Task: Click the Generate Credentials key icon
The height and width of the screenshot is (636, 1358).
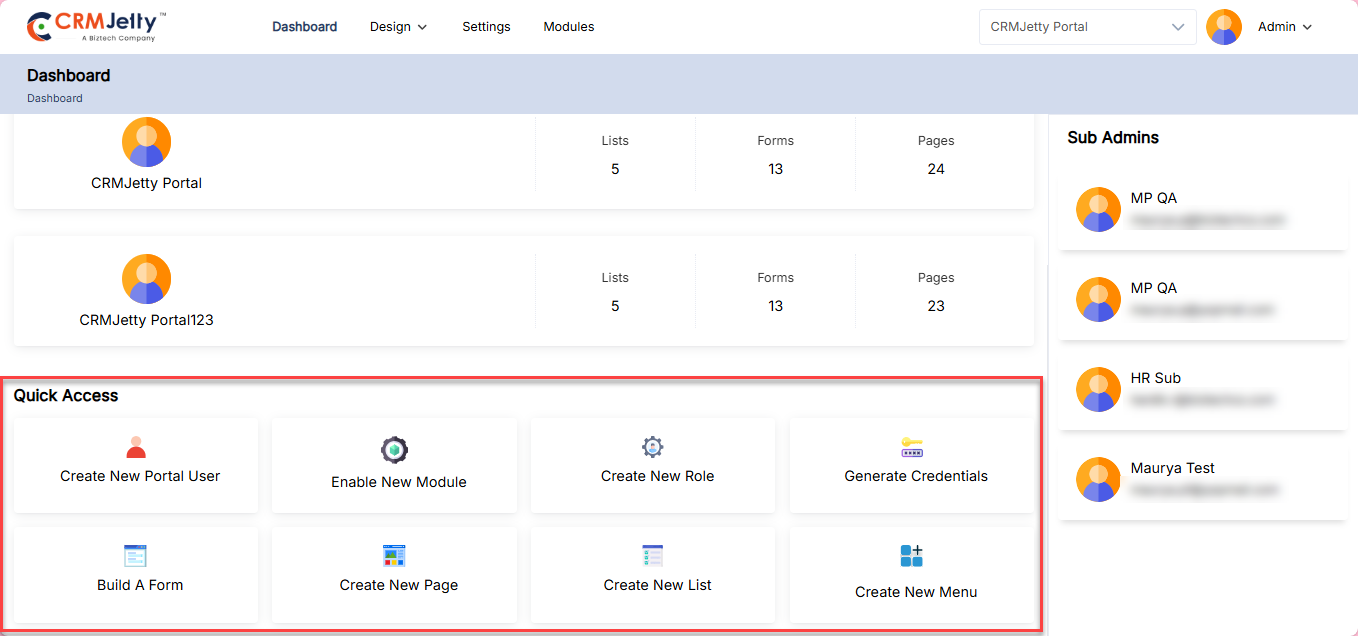Action: click(911, 447)
